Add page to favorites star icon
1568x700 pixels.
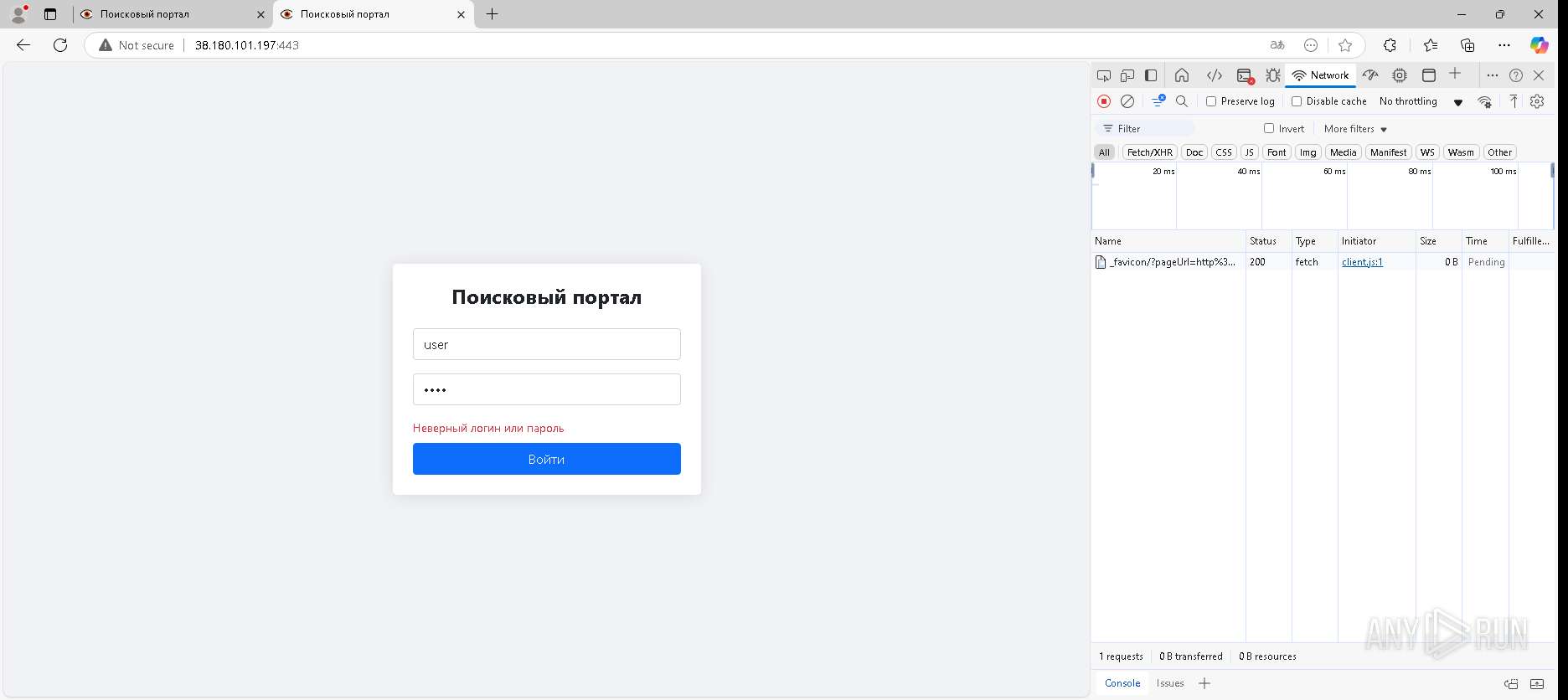[1345, 45]
